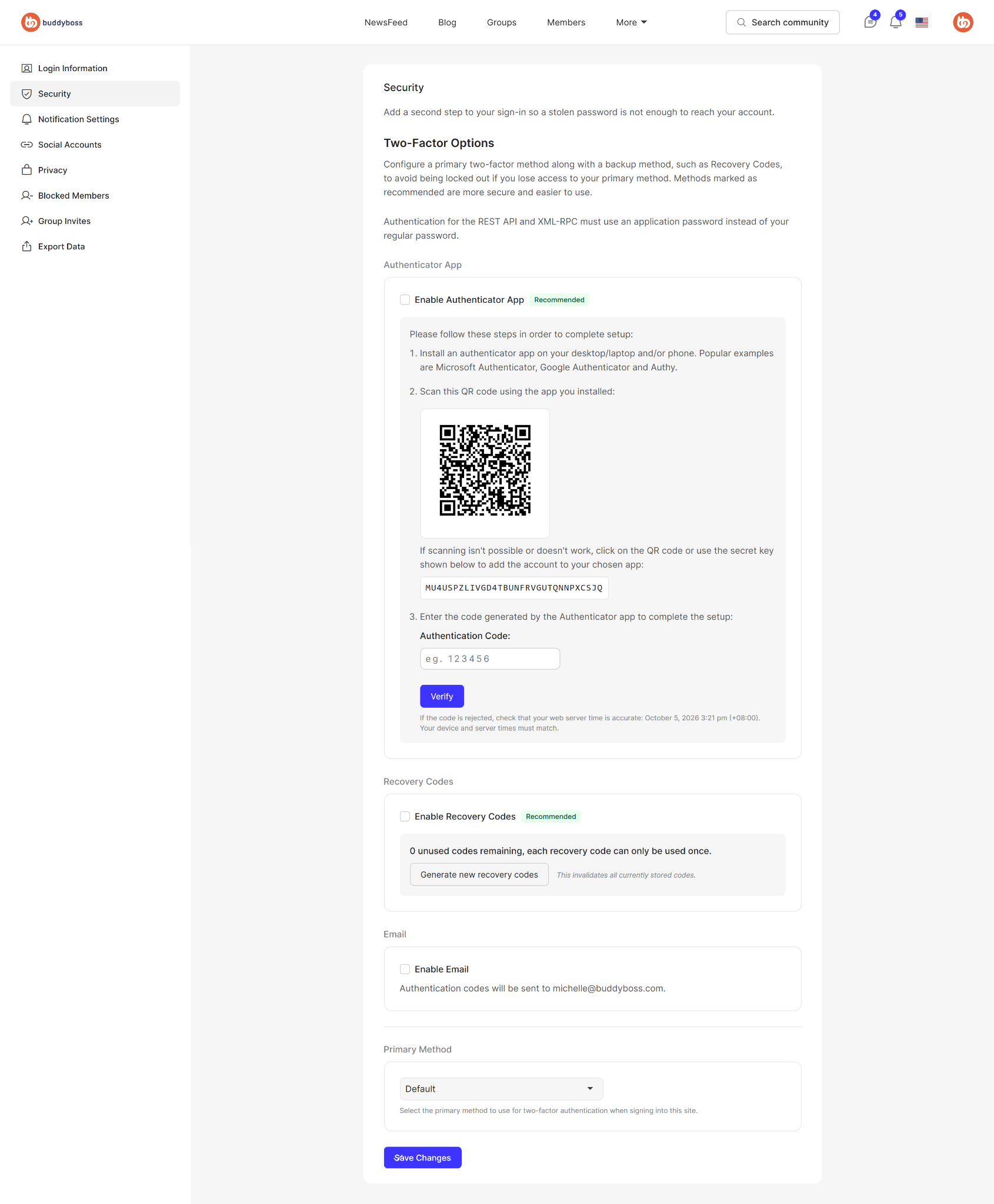Click the BuddyBoss logo in the header
The image size is (994, 1204).
coord(52,22)
